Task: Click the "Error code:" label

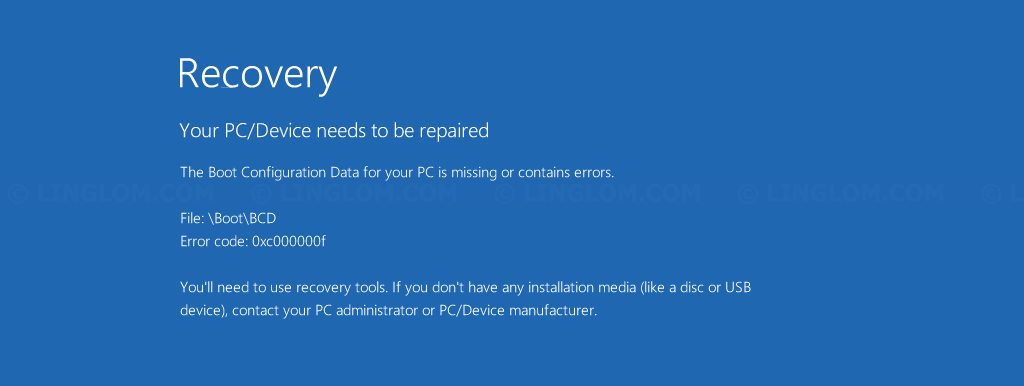Action: [214, 242]
